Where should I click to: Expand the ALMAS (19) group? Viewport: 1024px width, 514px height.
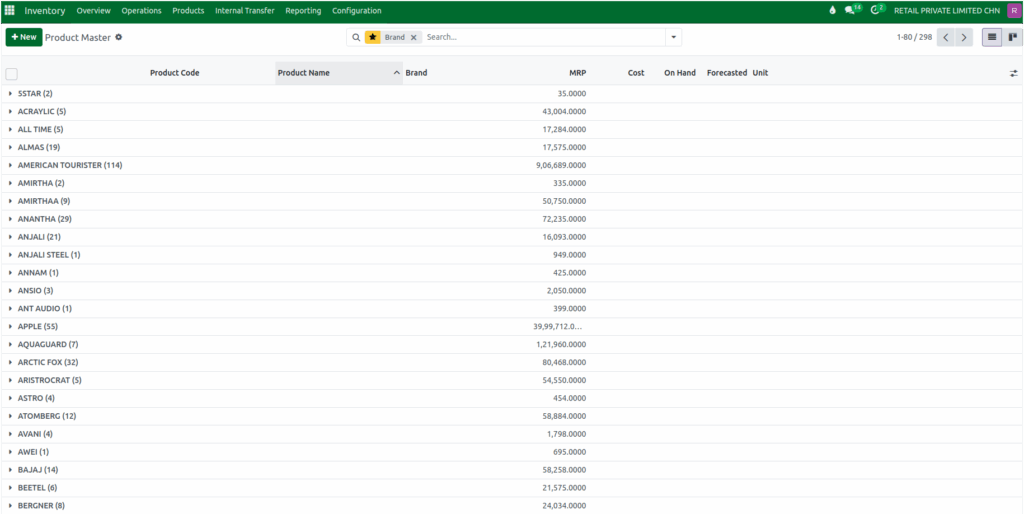10,148
